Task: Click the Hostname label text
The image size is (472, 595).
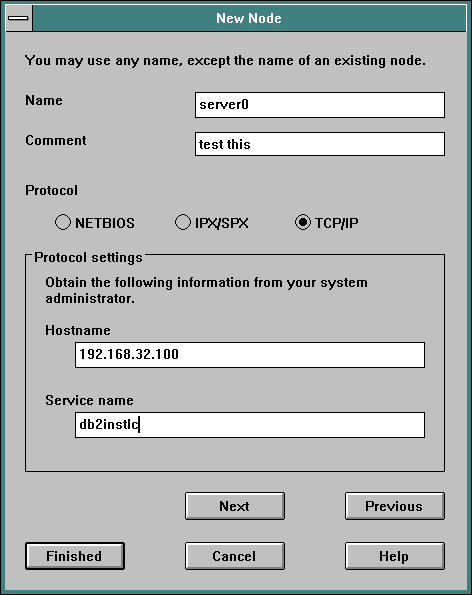Action: coord(78,330)
